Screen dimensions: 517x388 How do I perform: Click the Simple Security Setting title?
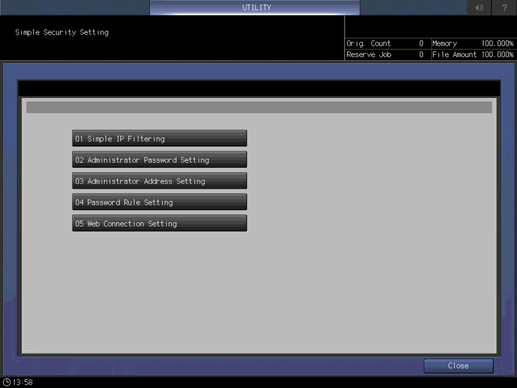[62, 32]
